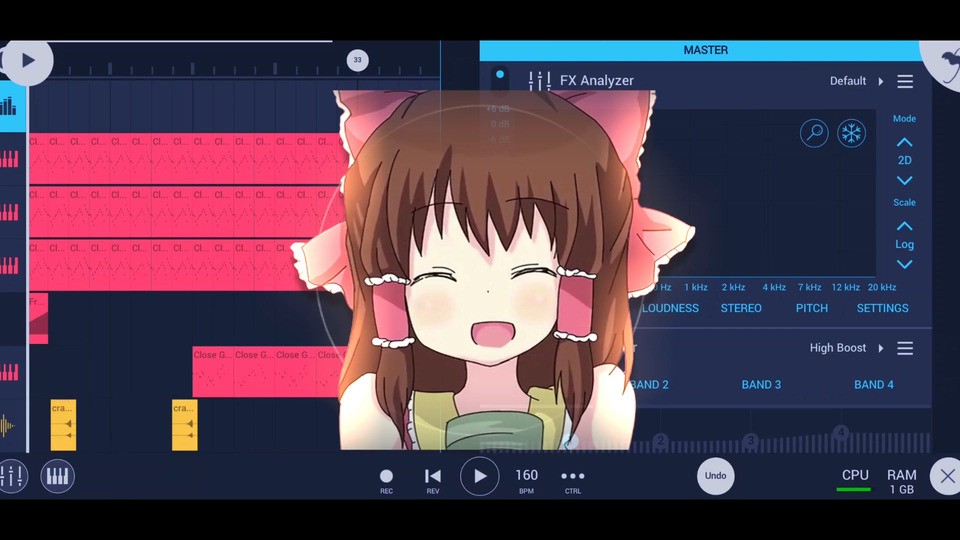Jump to the bar 33 timeline marker
The height and width of the screenshot is (540, 960).
[x=358, y=60]
